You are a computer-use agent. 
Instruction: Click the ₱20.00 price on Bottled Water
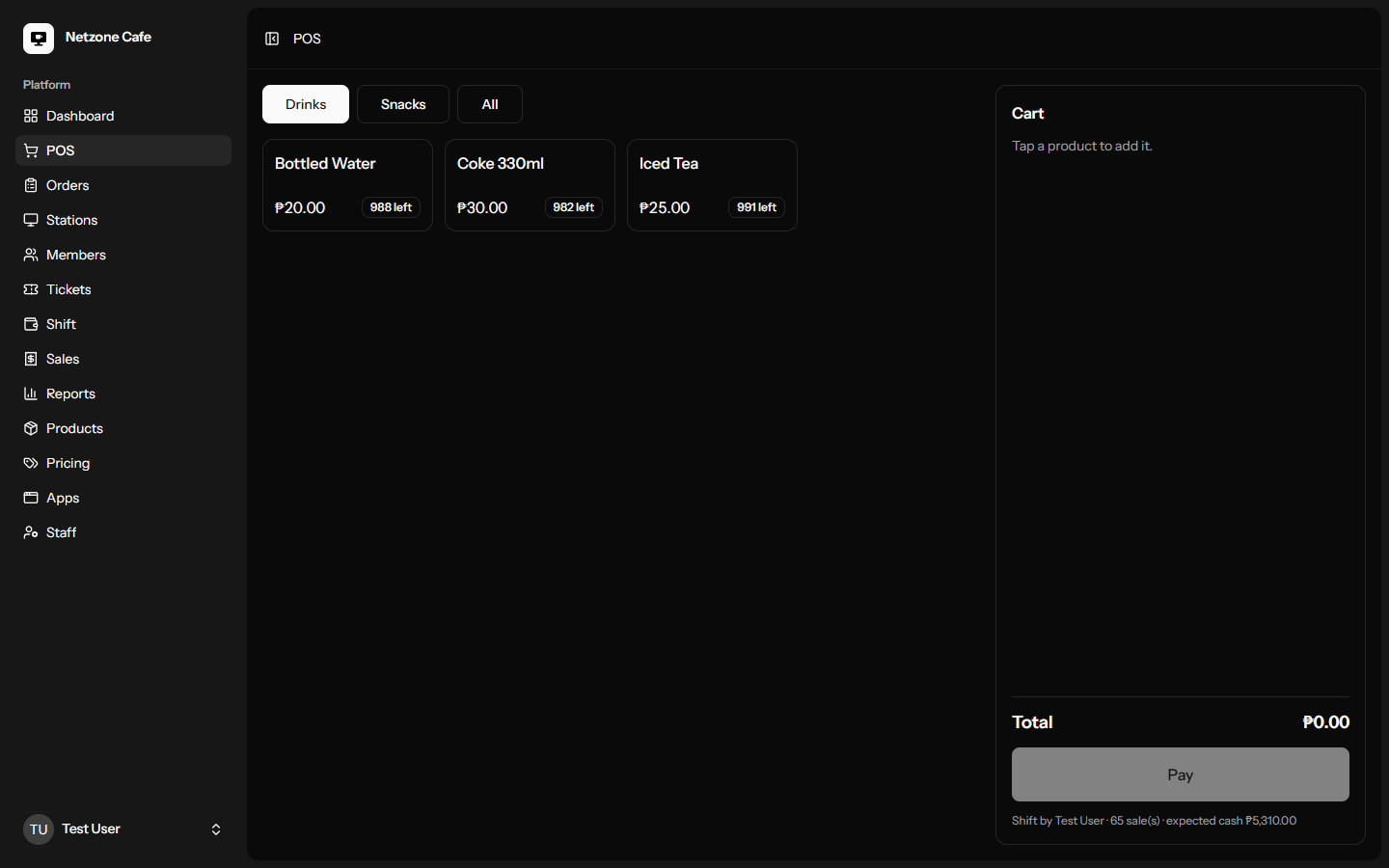click(x=300, y=207)
